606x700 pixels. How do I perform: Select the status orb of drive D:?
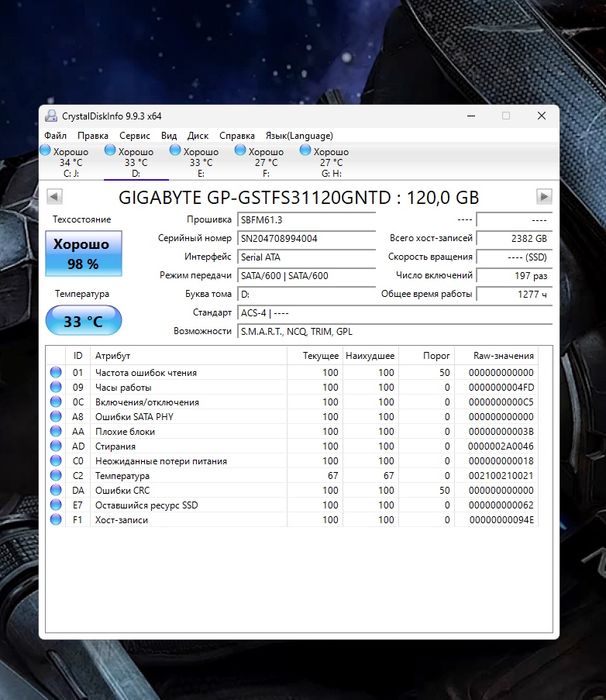tap(110, 150)
